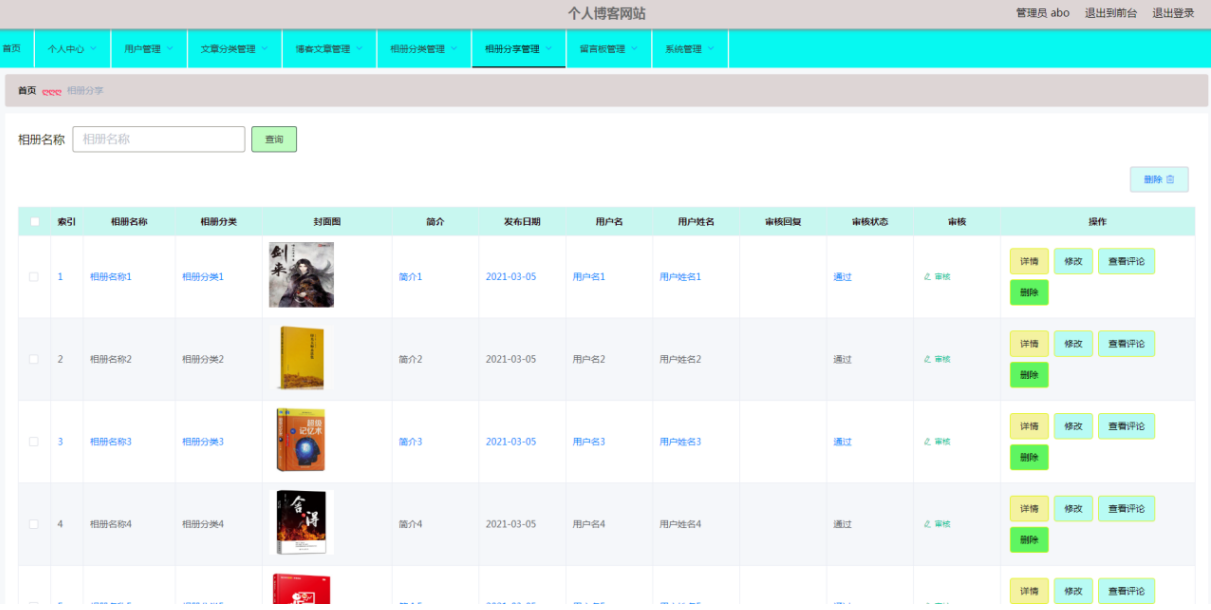Select the 博客文章管理 menu label

pyautogui.click(x=323, y=49)
